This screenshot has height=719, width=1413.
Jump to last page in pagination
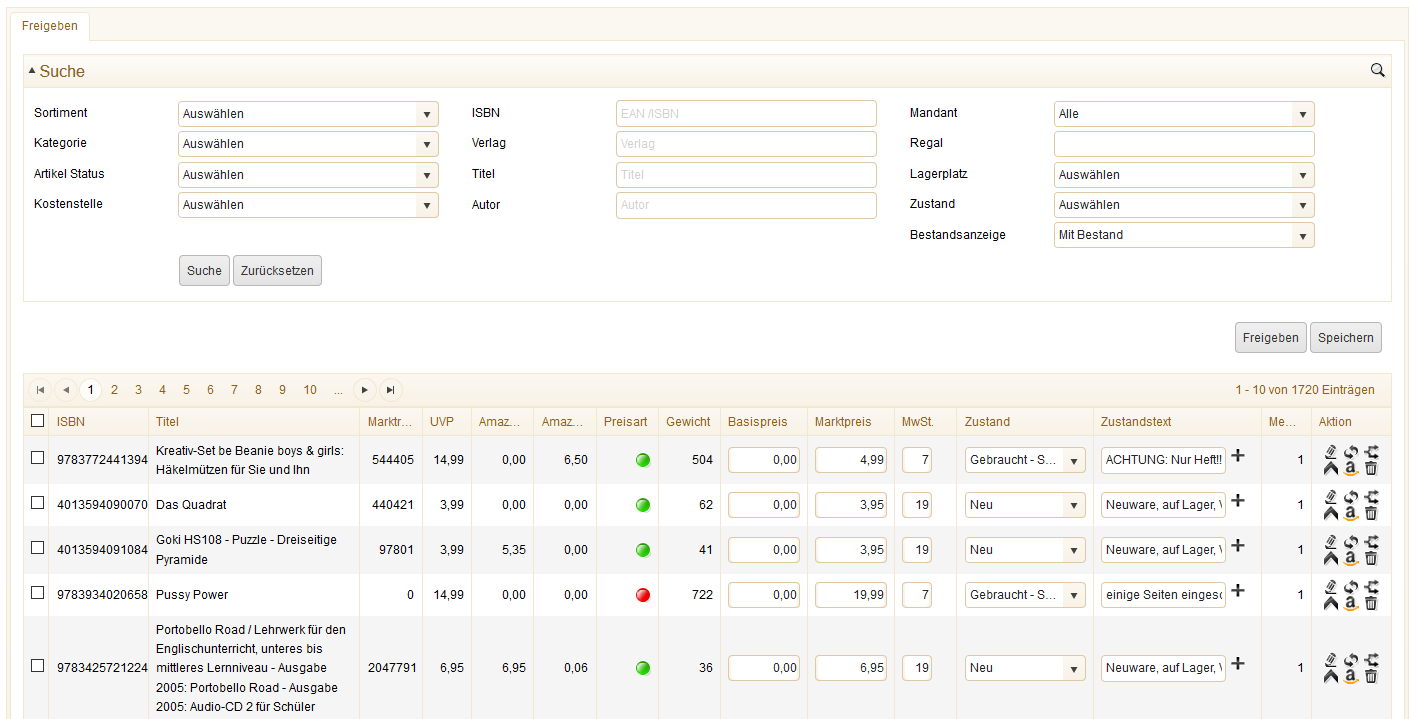(x=391, y=390)
